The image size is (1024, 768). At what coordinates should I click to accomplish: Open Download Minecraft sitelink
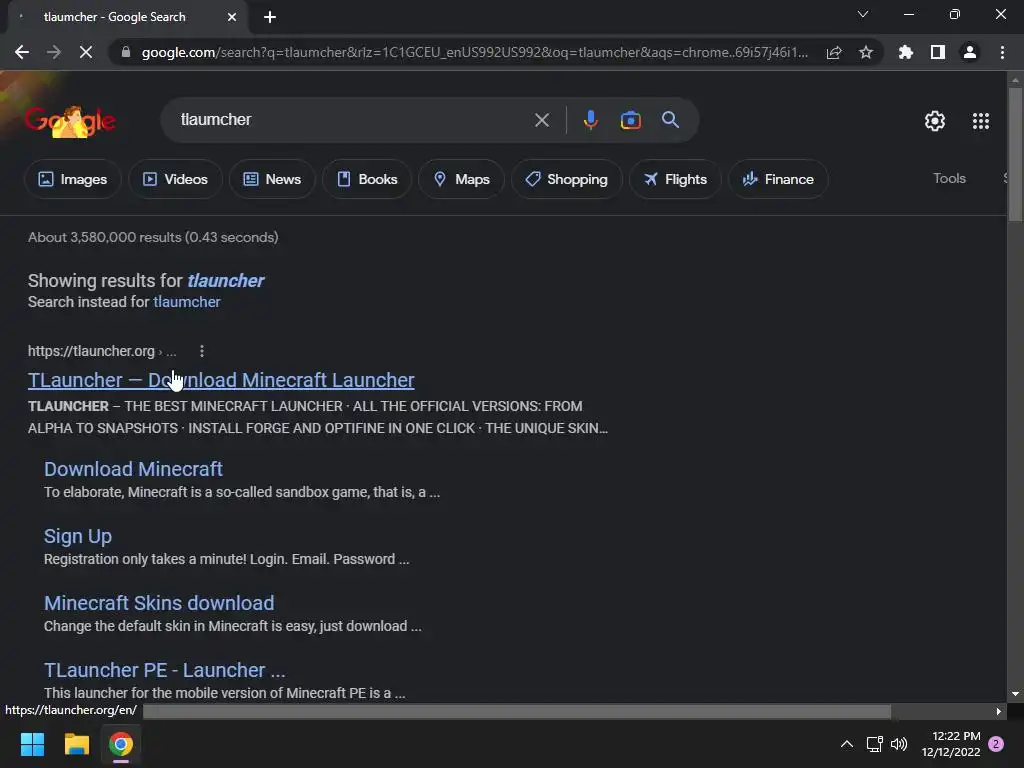[133, 469]
